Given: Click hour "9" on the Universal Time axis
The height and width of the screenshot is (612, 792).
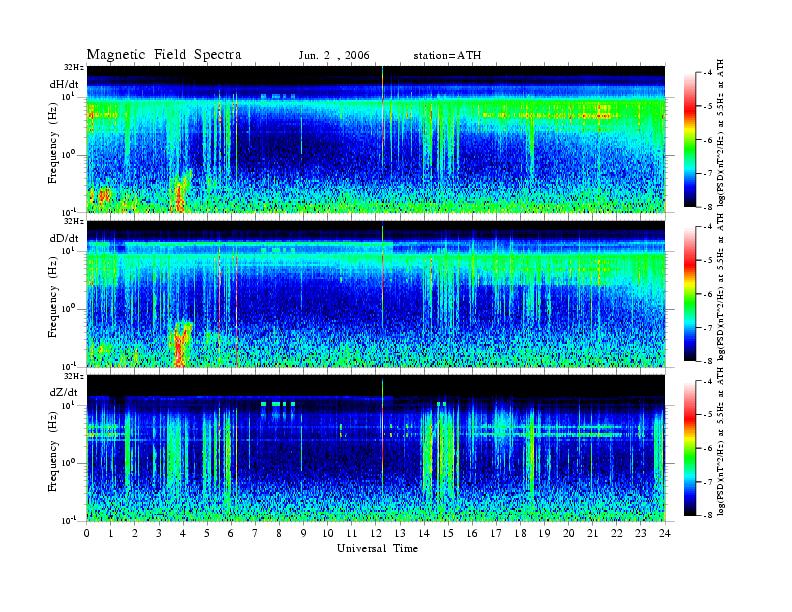Looking at the screenshot, I should (304, 533).
